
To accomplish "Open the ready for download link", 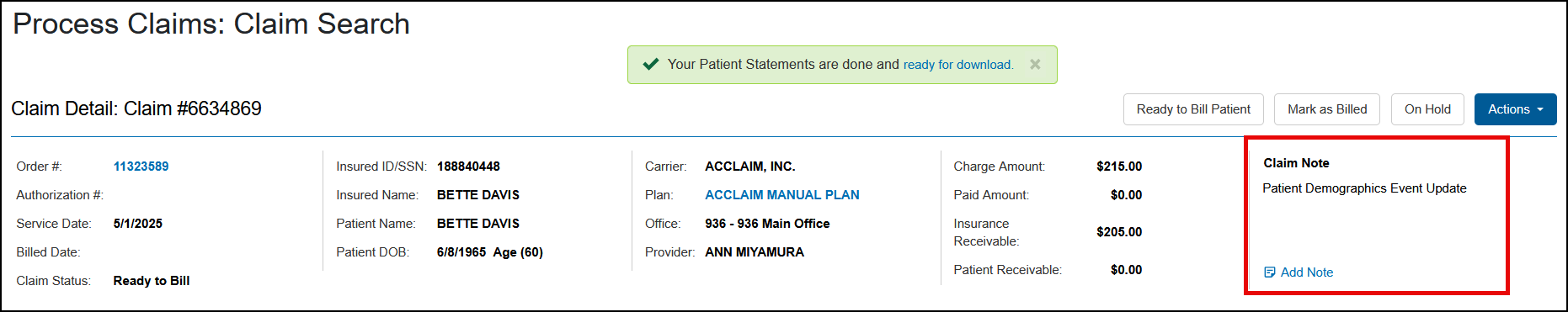I will (x=958, y=65).
